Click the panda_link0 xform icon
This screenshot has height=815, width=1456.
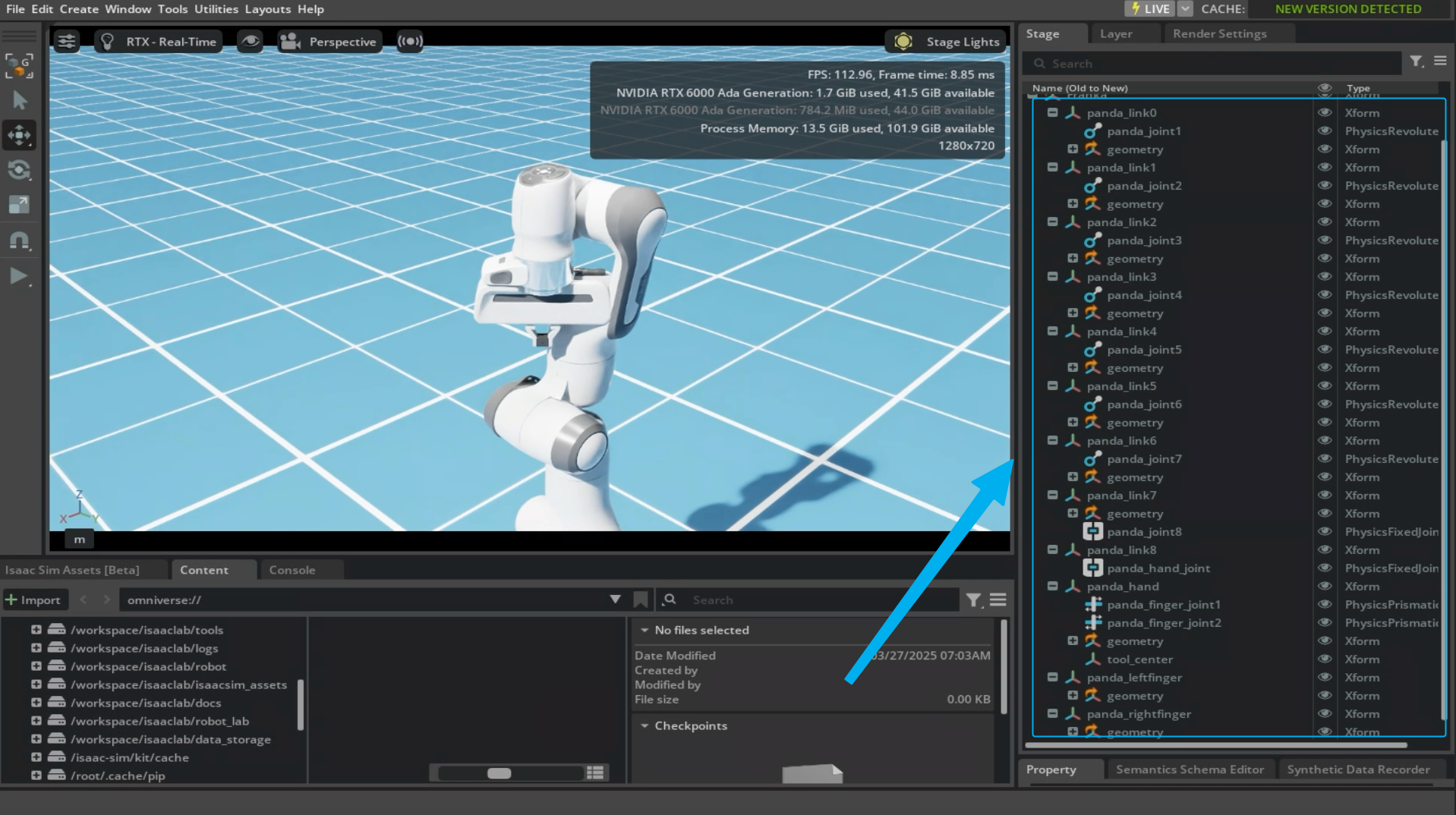(x=1073, y=113)
